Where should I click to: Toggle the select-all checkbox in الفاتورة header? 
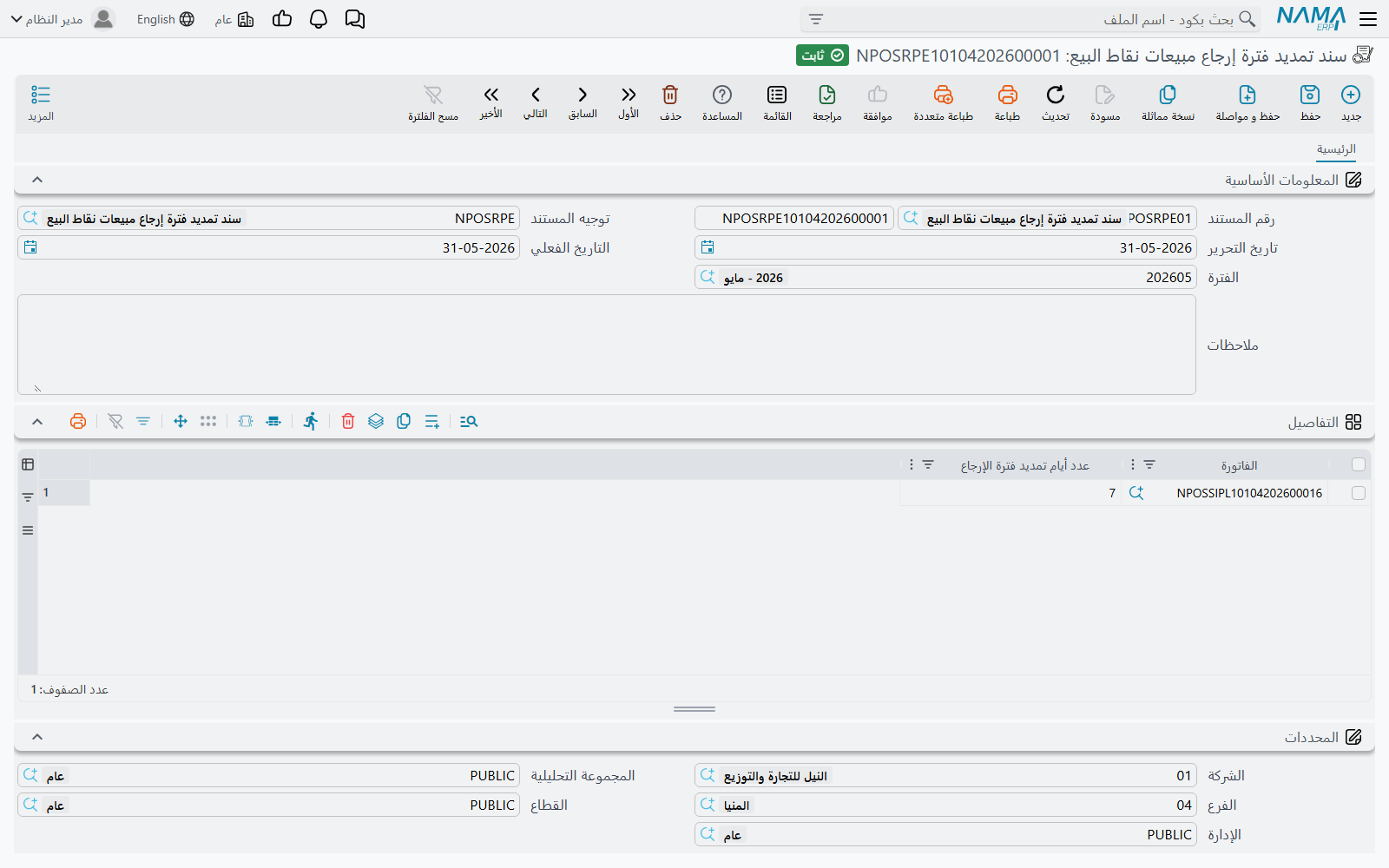[1359, 465]
